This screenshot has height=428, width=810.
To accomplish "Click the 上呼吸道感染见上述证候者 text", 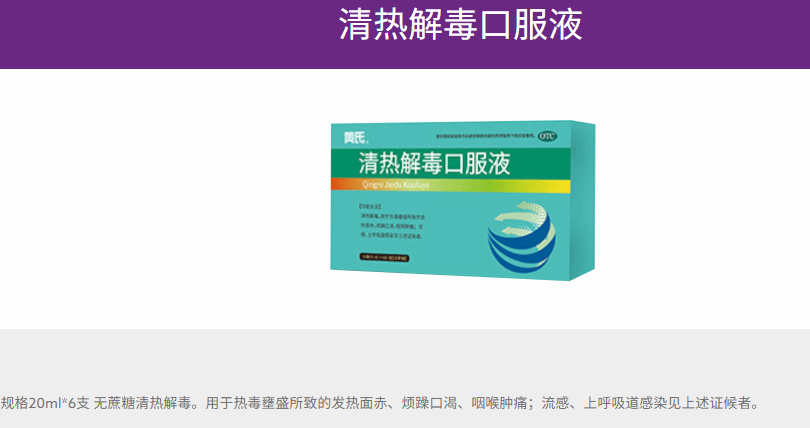I will click(666, 403).
